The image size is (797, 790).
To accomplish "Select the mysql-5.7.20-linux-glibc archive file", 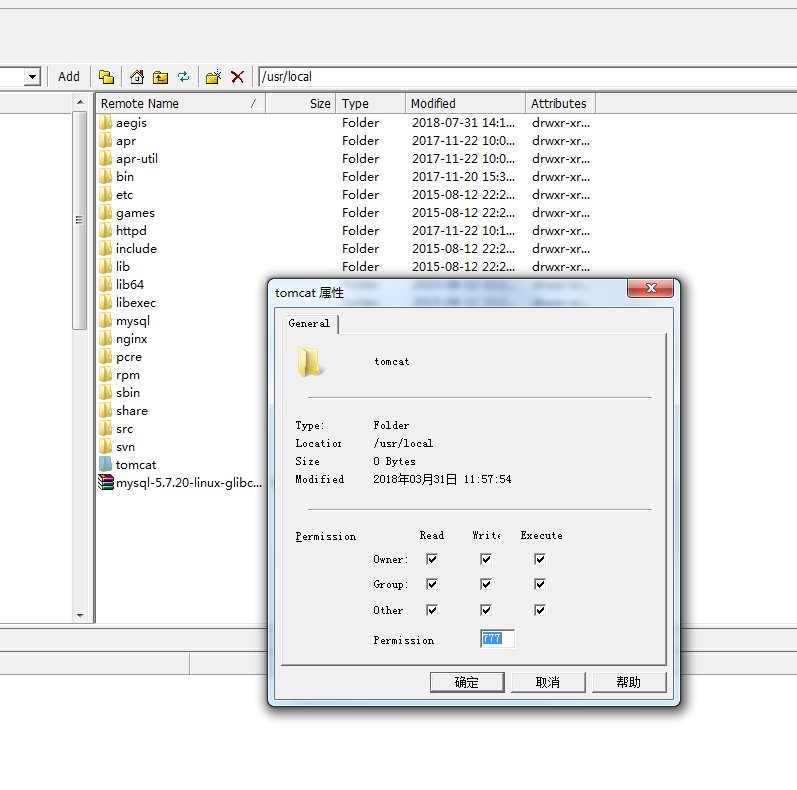I will [180, 482].
